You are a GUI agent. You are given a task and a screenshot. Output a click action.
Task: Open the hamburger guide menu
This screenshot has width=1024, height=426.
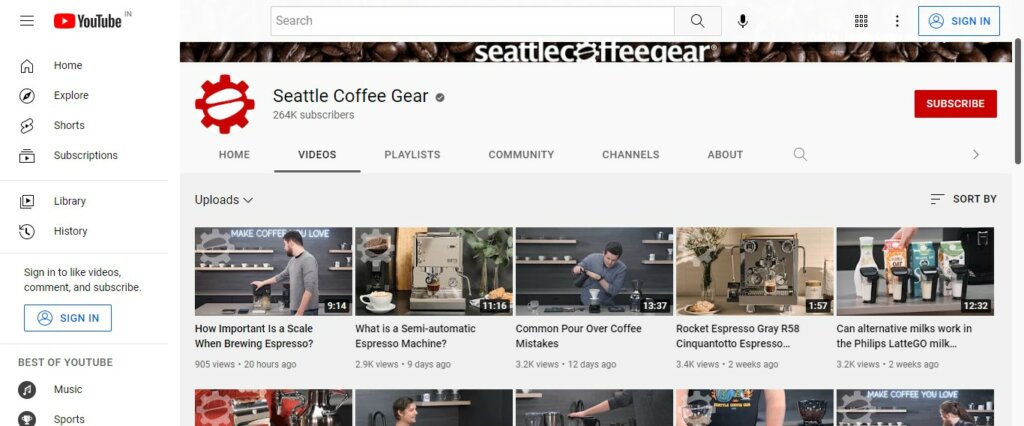pyautogui.click(x=27, y=21)
